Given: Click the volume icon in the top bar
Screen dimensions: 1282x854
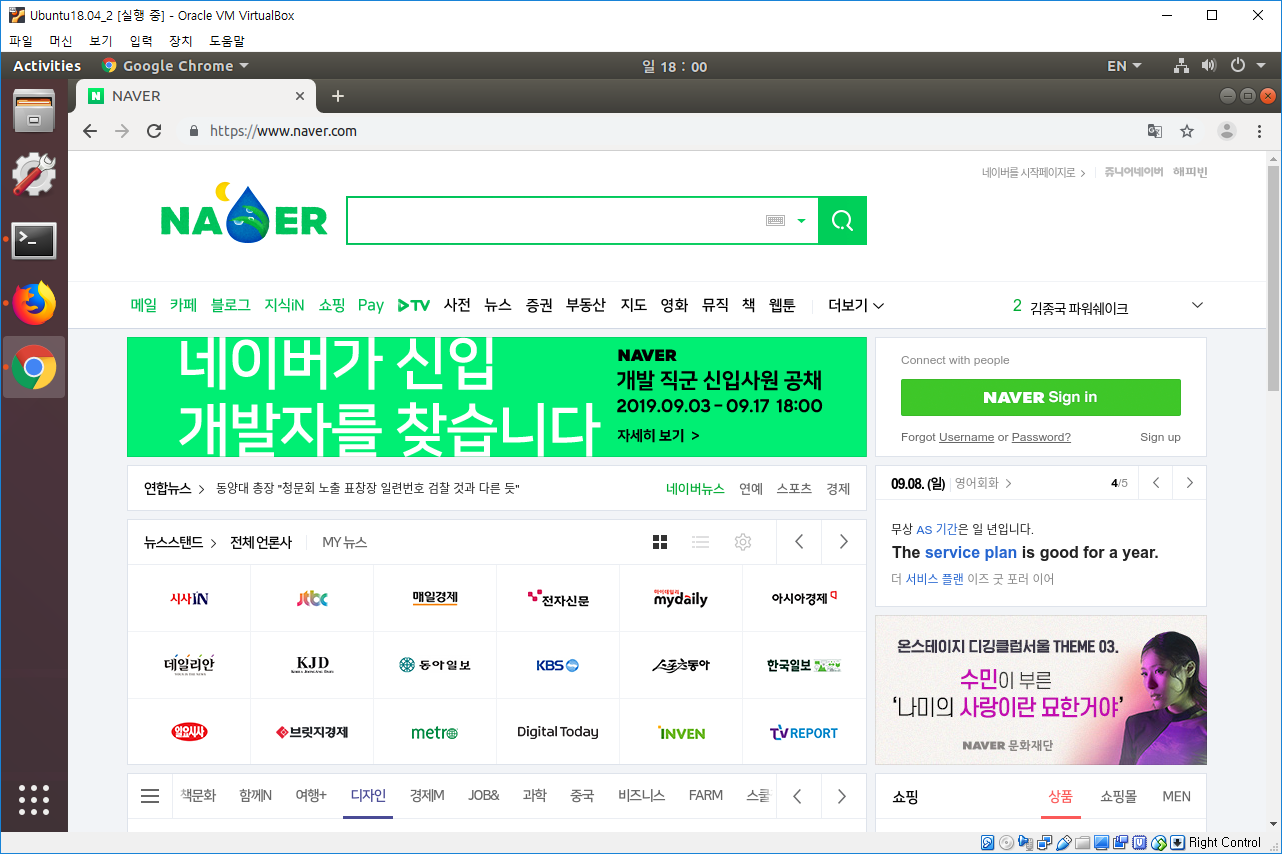Looking at the screenshot, I should (1209, 66).
